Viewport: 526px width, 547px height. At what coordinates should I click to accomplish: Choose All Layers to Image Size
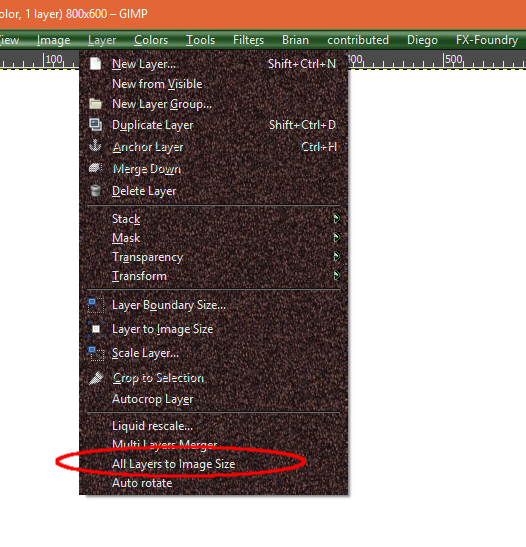pos(213,464)
